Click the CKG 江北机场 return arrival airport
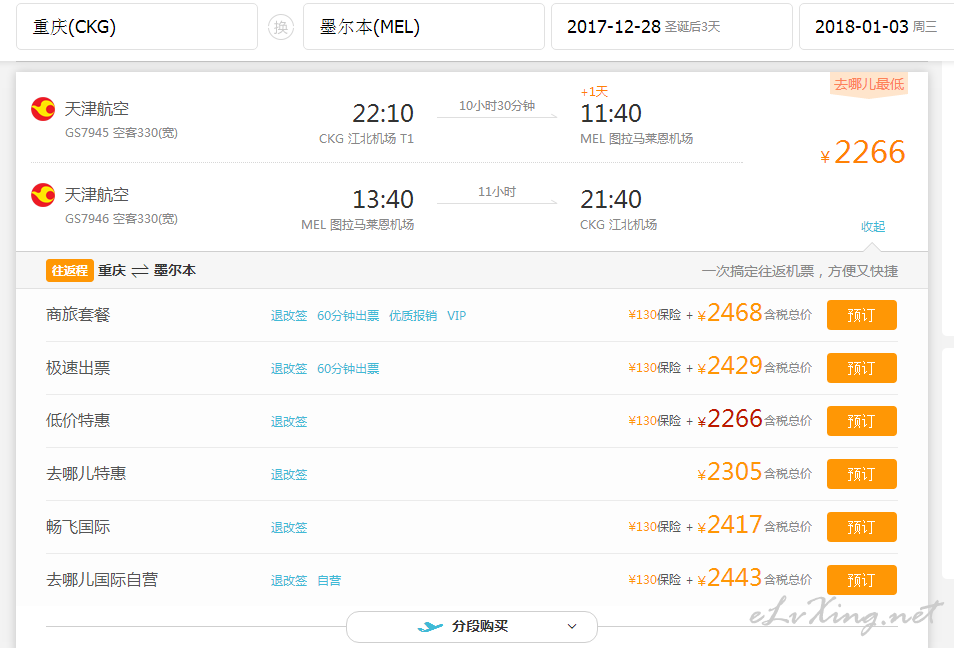Screen dimensions: 954x648 click(x=618, y=225)
